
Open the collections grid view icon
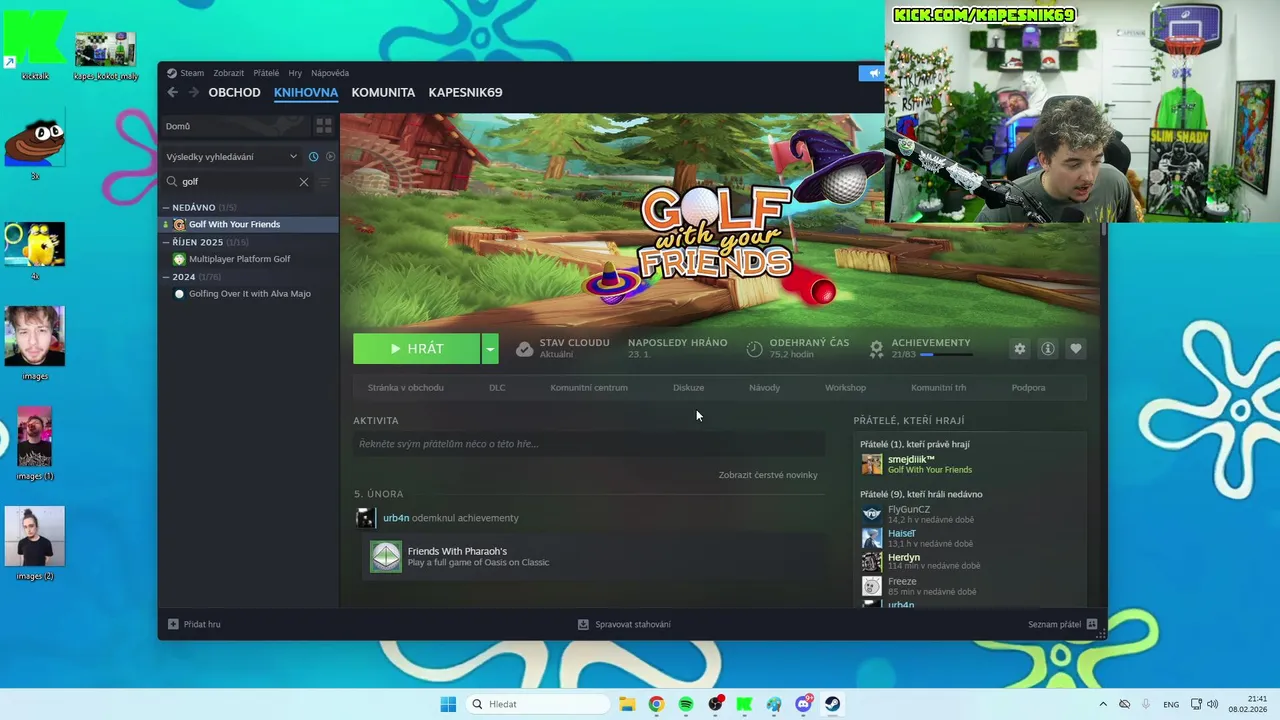point(324,126)
